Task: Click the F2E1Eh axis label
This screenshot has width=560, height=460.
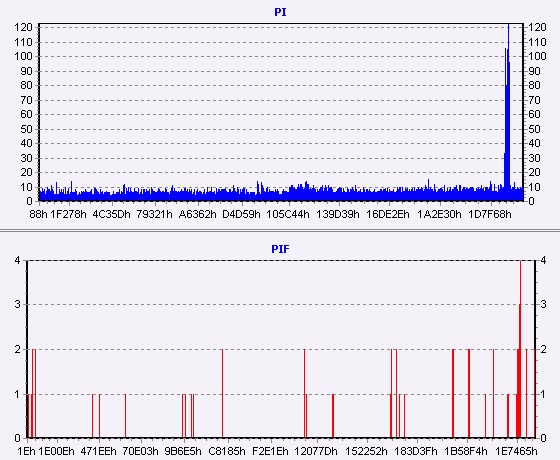Action: [270, 451]
